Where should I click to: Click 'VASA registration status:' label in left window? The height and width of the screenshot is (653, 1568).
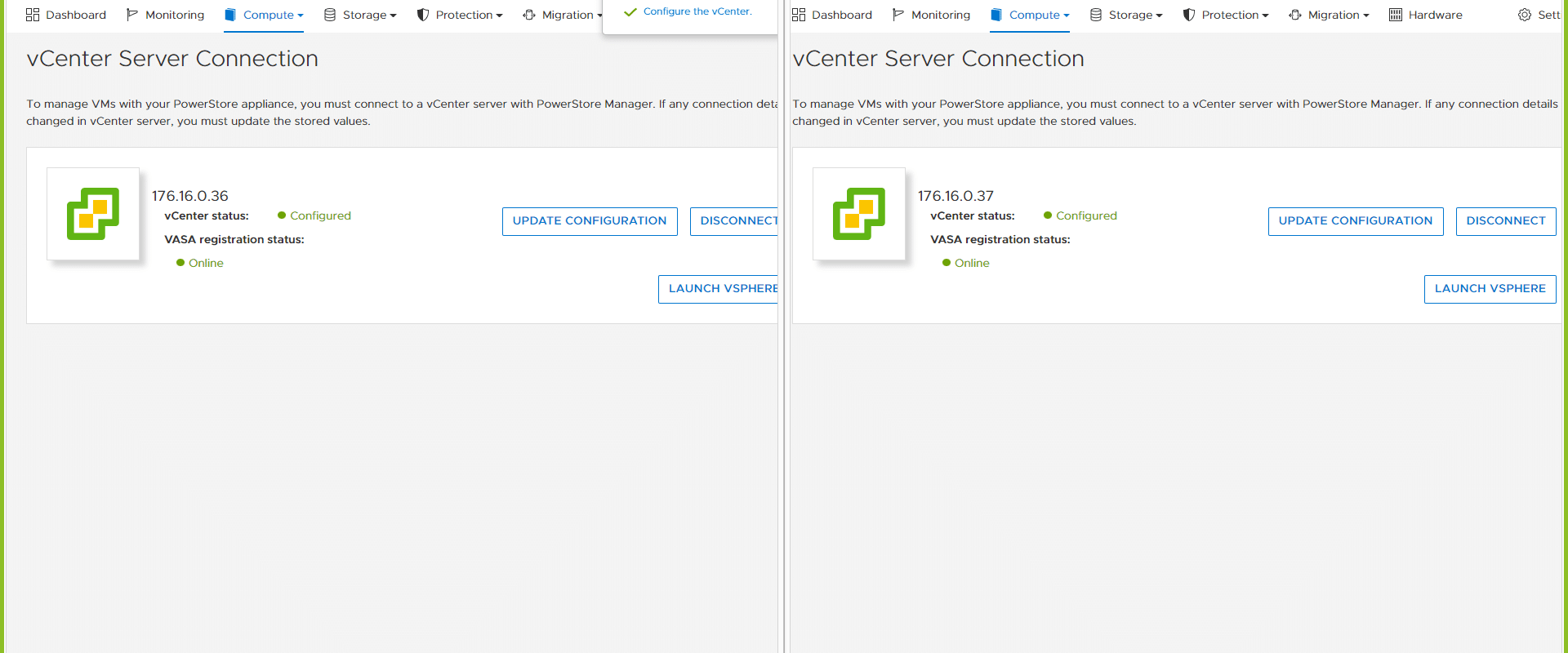tap(234, 239)
